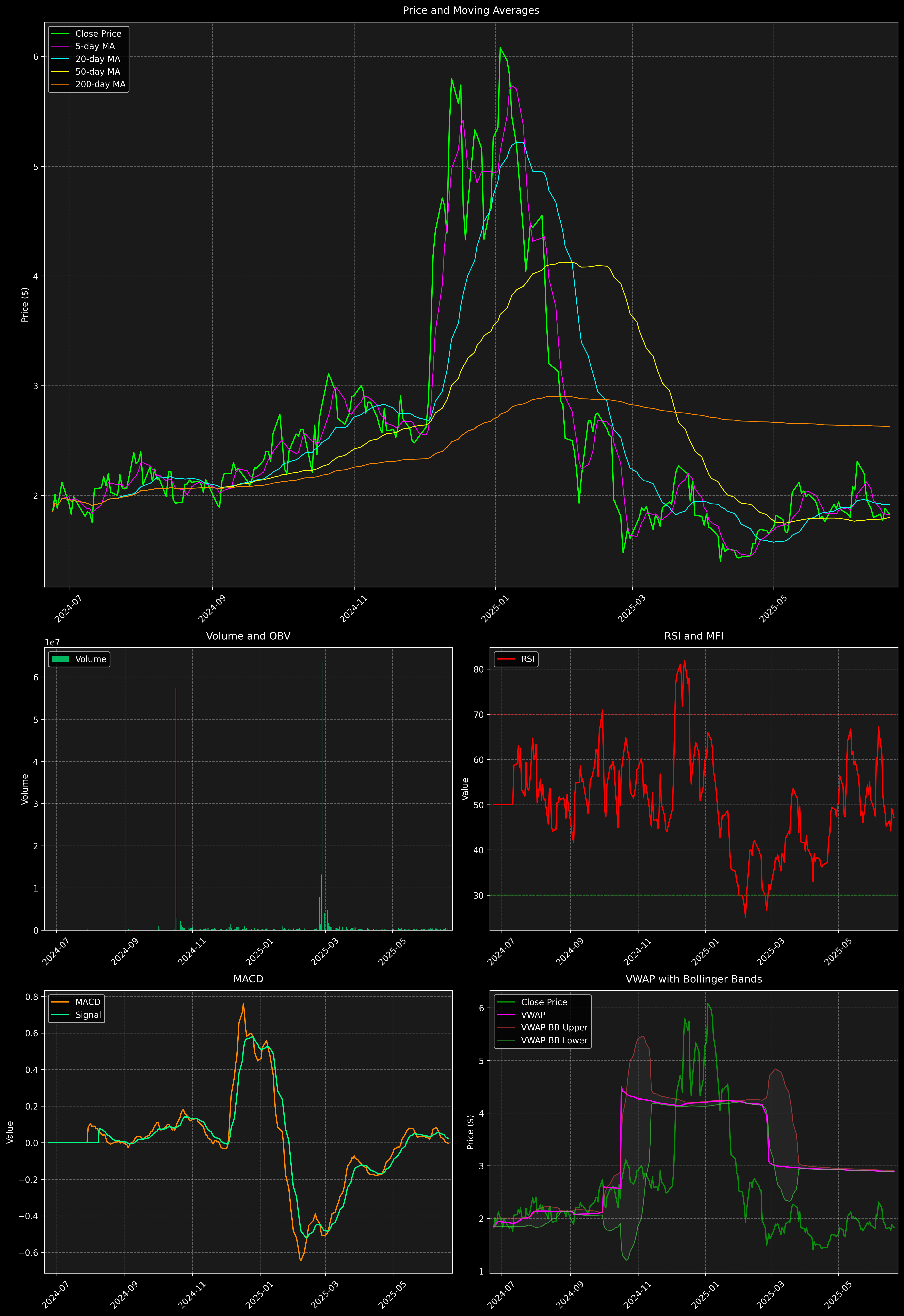Viewport: 904px width, 1316px height.
Task: Click the 'Price and Moving Averages' chart title
Action: (x=471, y=10)
